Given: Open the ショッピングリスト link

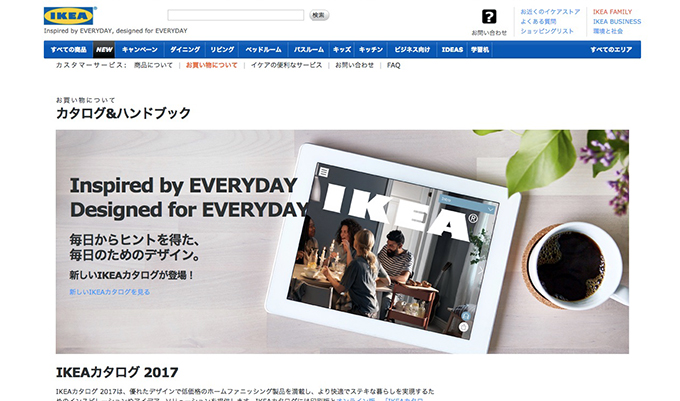Looking at the screenshot, I should [x=546, y=31].
